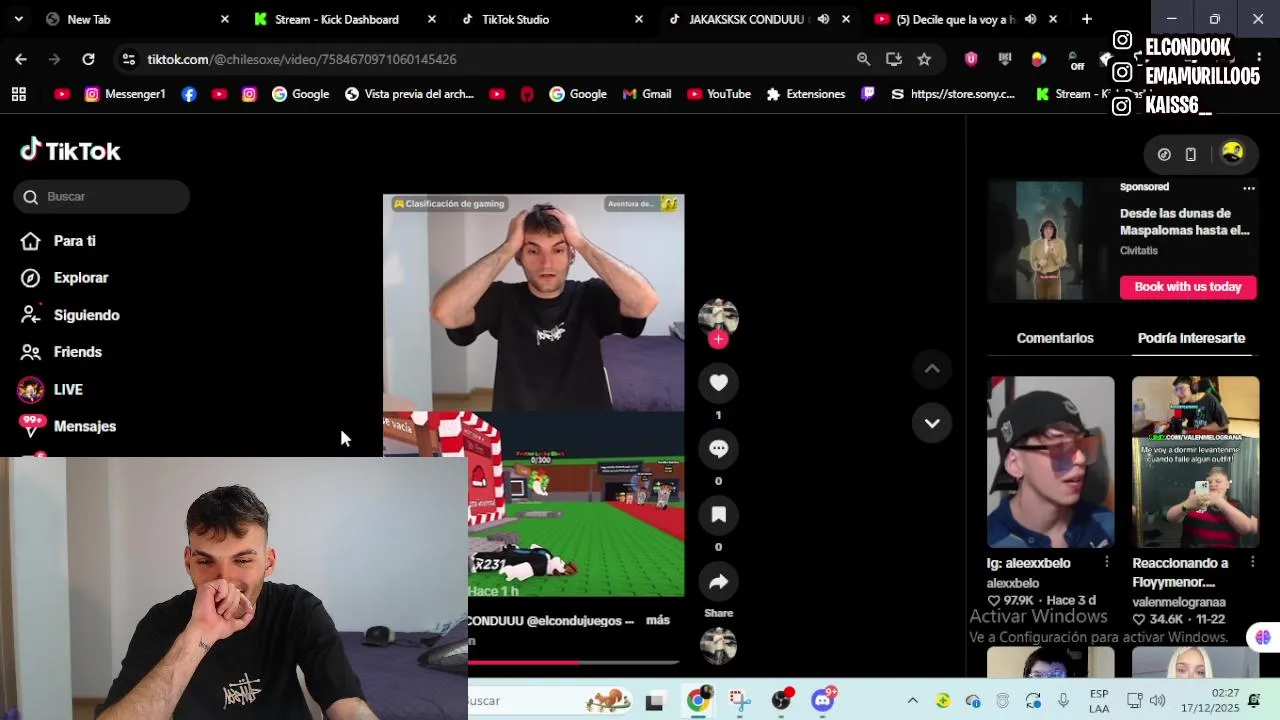Viewport: 1280px width, 720px height.
Task: Save the video with the bookmark icon
Action: pos(718,515)
